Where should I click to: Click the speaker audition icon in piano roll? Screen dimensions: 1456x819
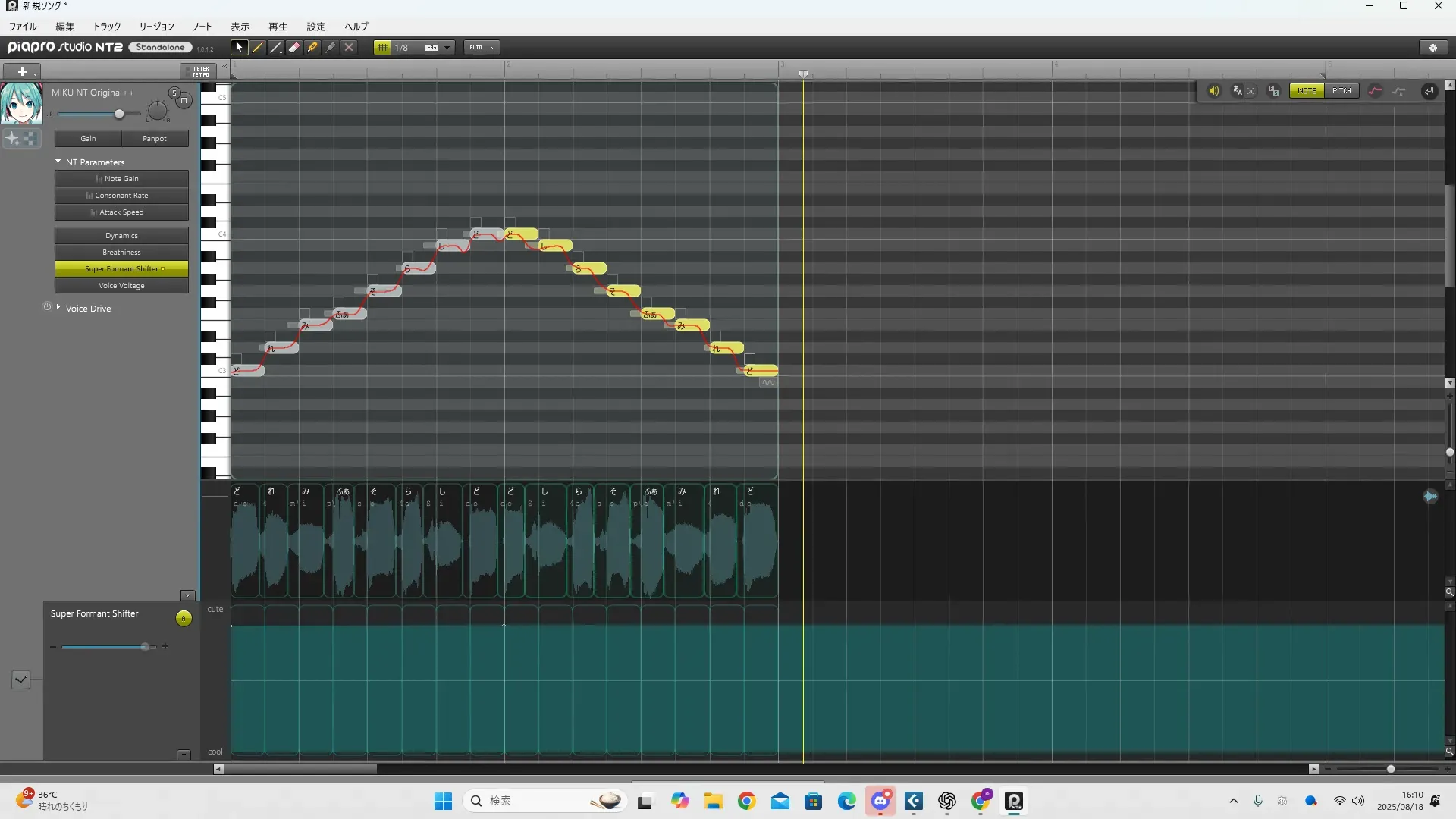click(x=1213, y=91)
